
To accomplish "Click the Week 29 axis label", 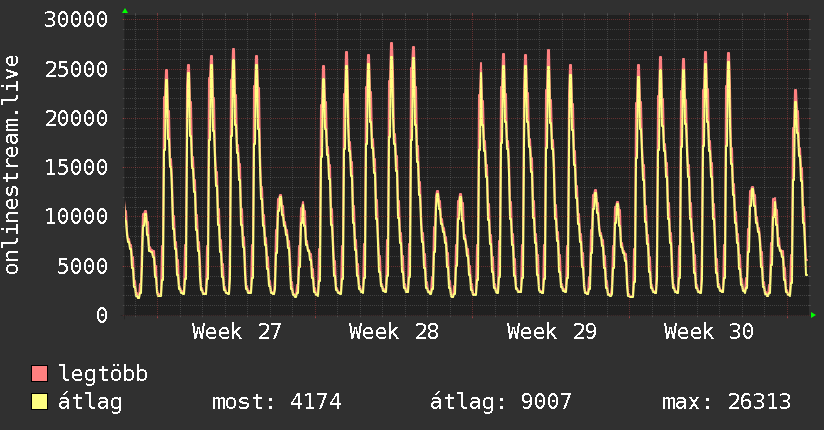I will tap(551, 332).
